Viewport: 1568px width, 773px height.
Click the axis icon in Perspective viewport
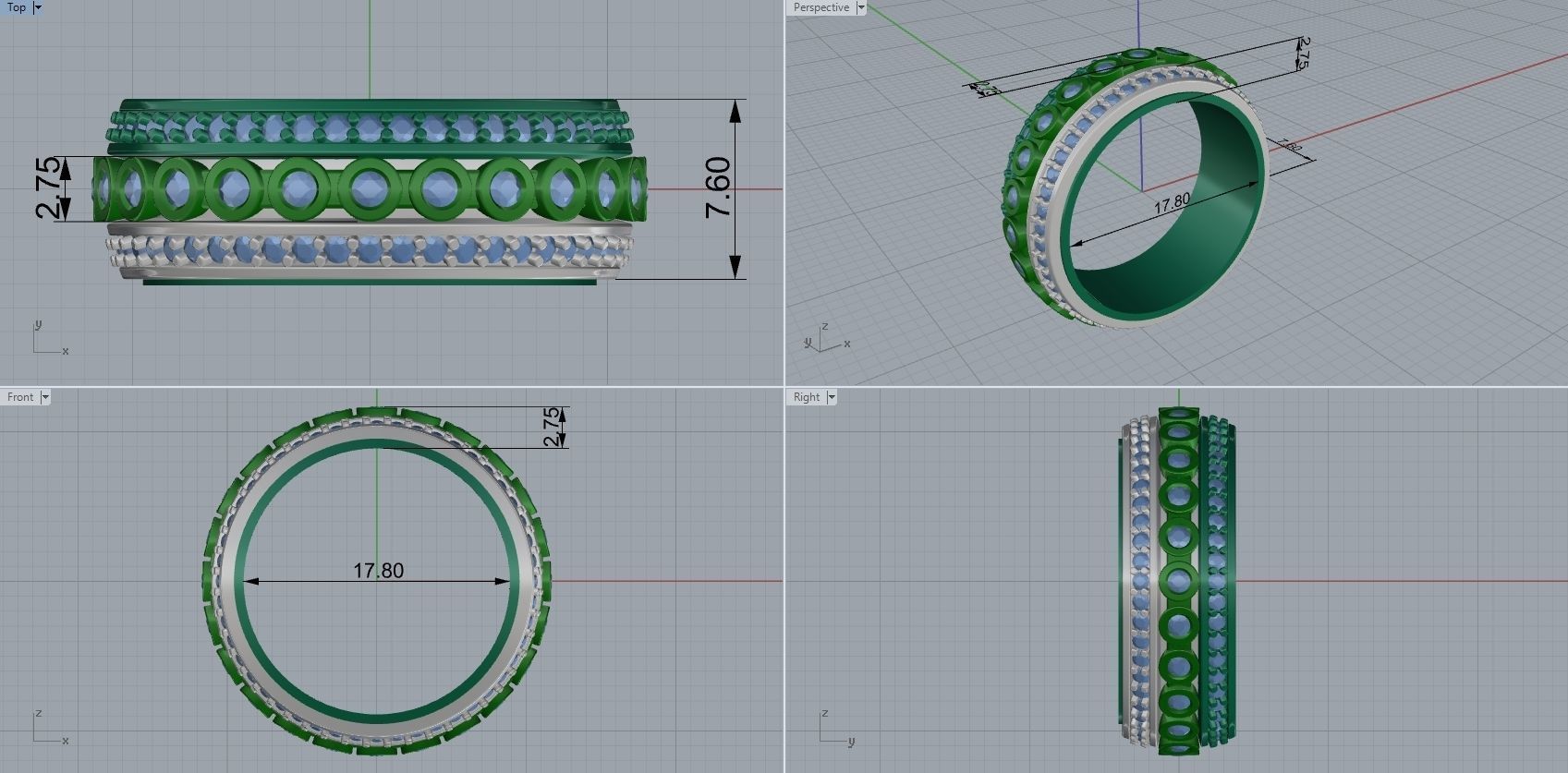[x=825, y=337]
